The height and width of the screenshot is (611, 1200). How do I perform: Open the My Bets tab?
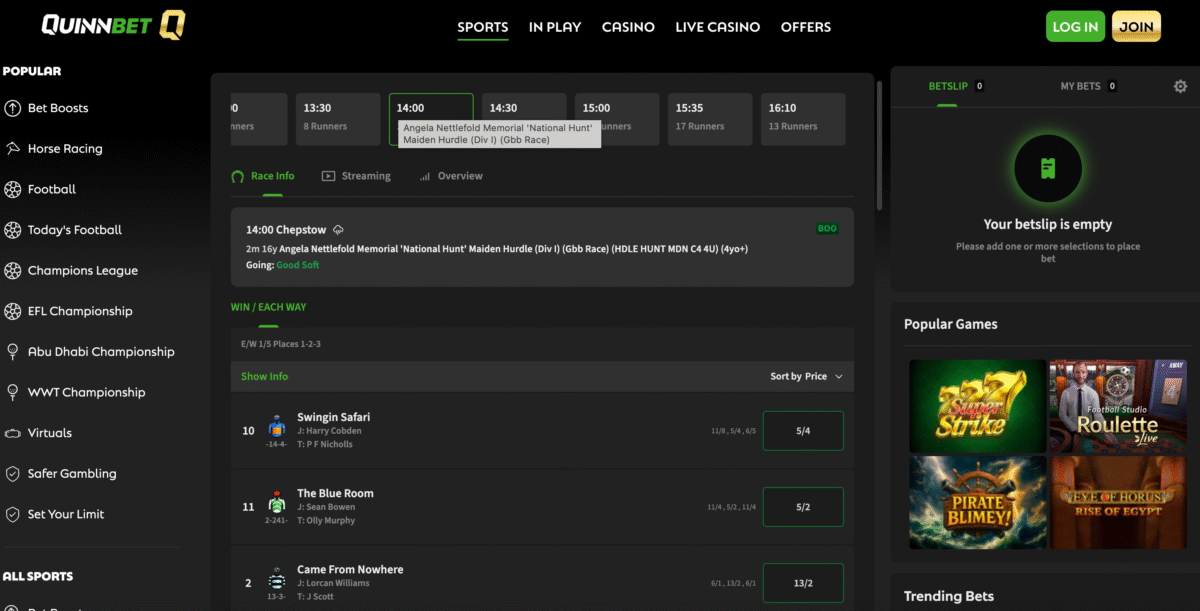[1087, 87]
